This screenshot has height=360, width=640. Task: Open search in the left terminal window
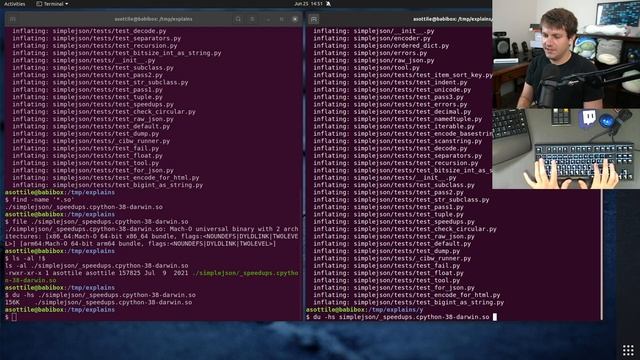[238, 19]
